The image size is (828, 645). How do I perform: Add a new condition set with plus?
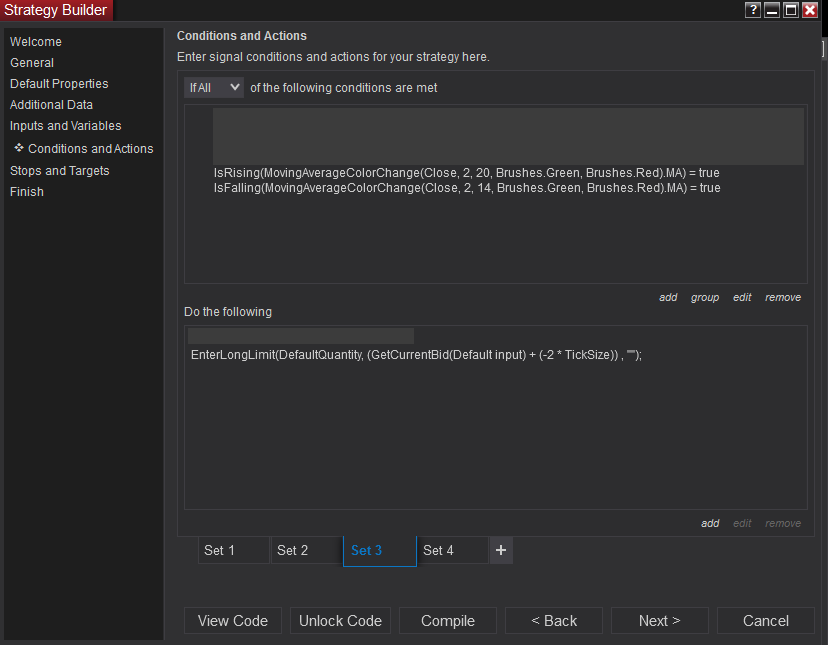pos(501,550)
